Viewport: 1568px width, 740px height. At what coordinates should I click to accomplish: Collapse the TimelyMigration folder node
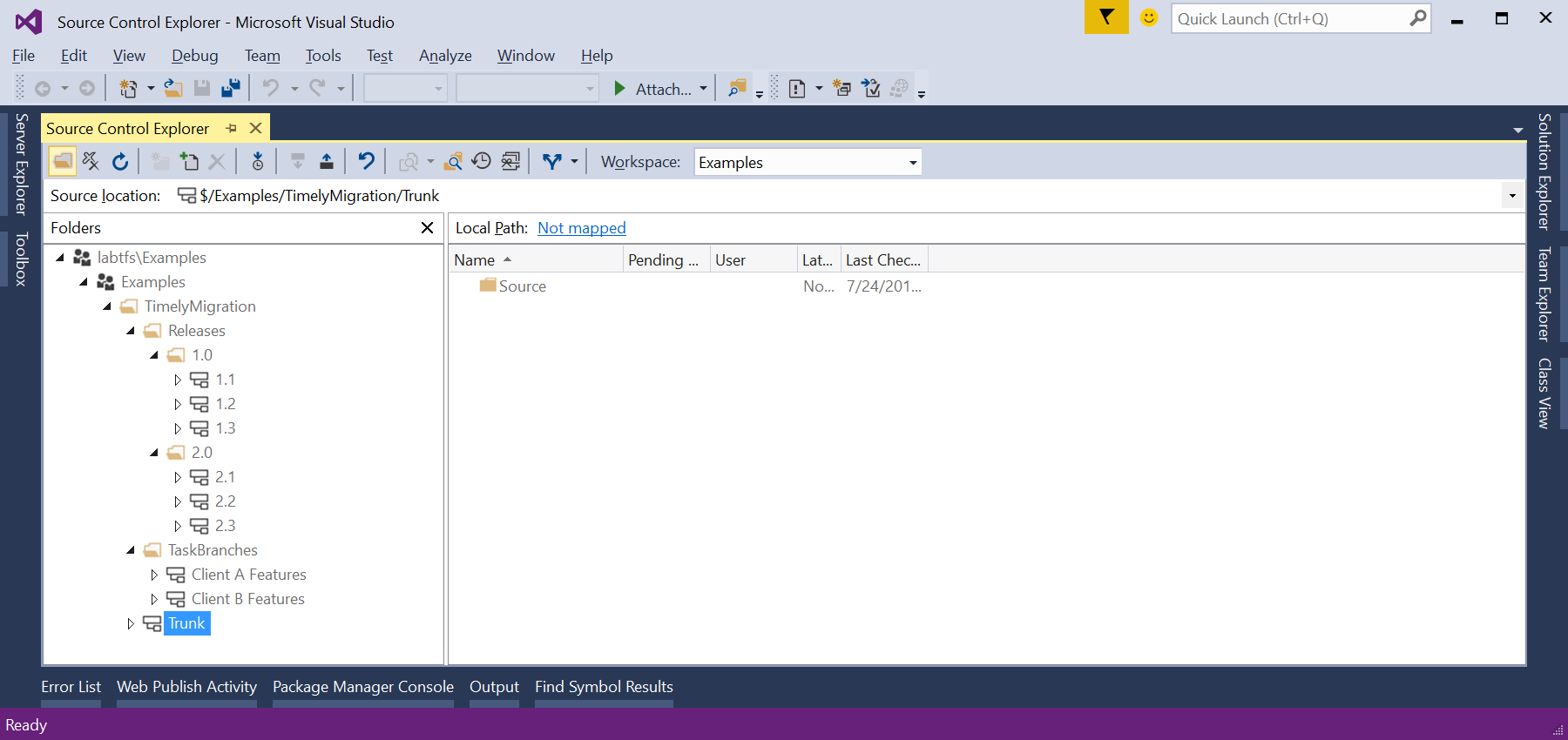tap(107, 306)
